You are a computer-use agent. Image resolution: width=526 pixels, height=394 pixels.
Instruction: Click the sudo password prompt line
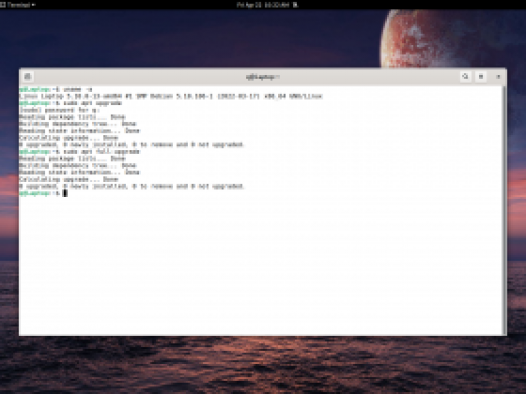coord(59,110)
